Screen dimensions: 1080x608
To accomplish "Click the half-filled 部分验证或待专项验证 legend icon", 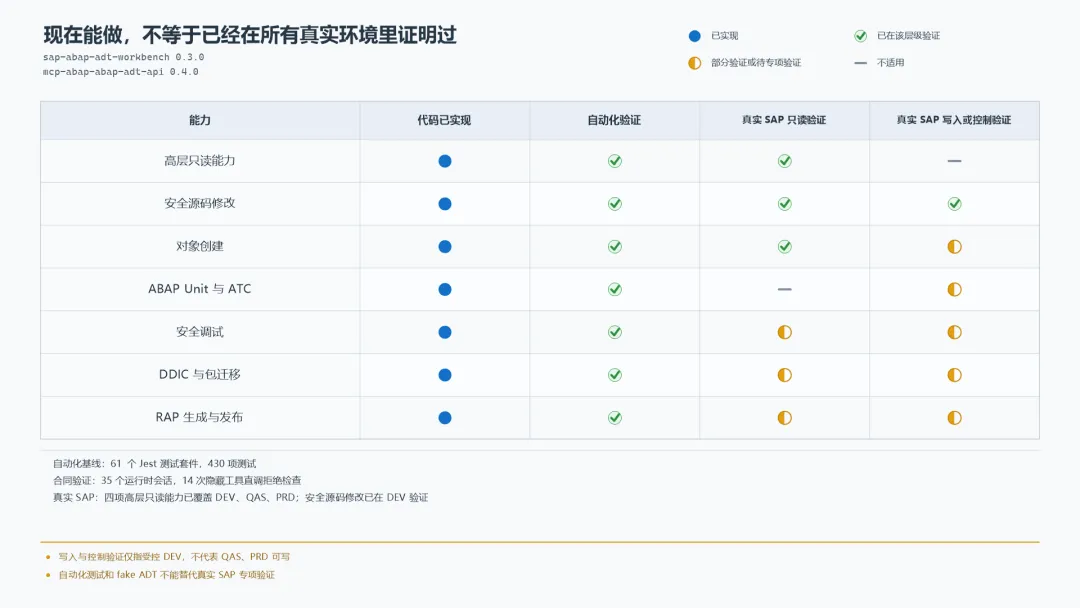I will 694,63.
